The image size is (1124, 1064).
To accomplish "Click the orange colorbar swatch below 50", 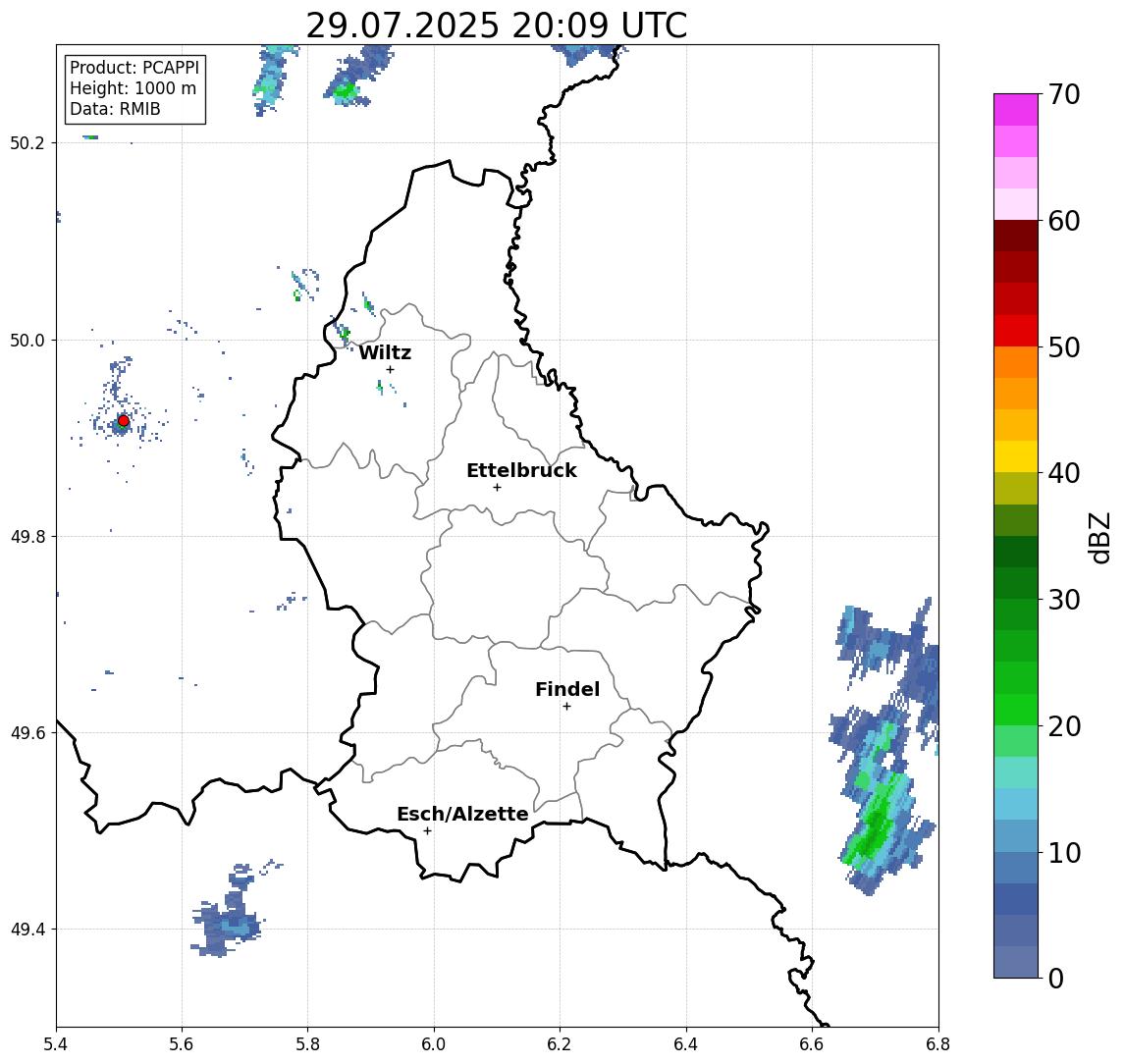I will point(1016,362).
